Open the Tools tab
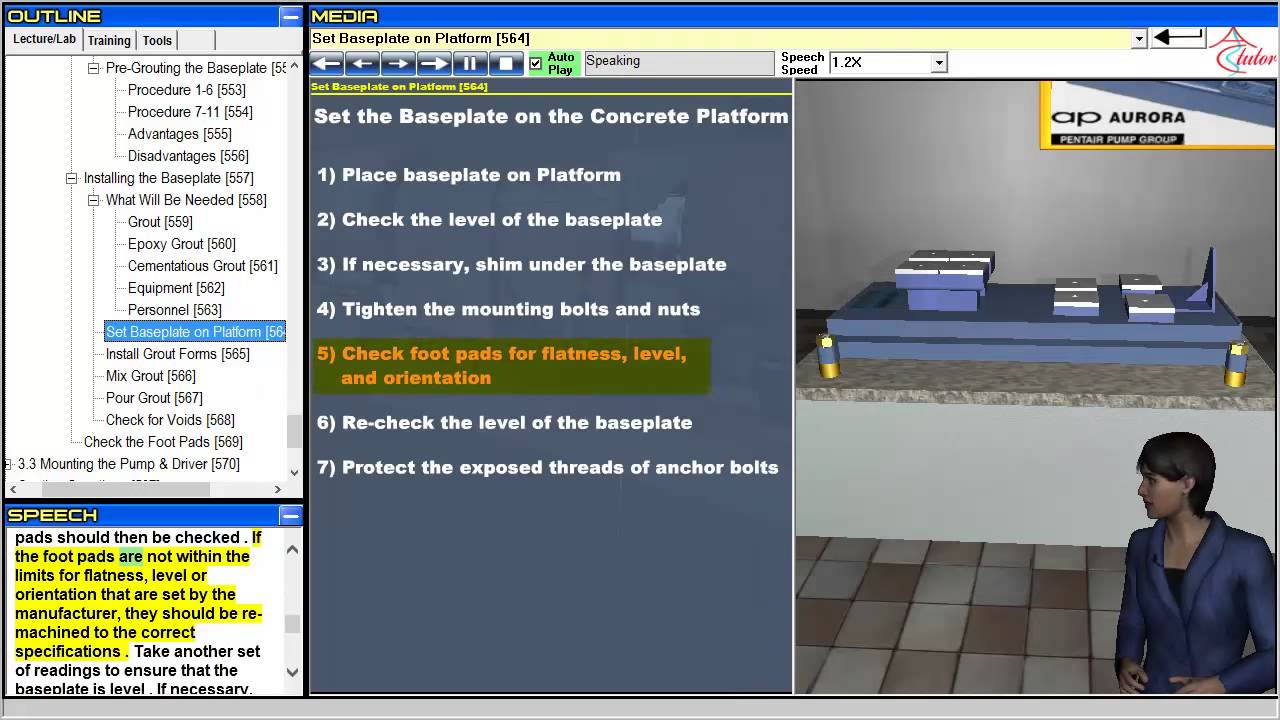This screenshot has width=1280, height=720. click(157, 41)
